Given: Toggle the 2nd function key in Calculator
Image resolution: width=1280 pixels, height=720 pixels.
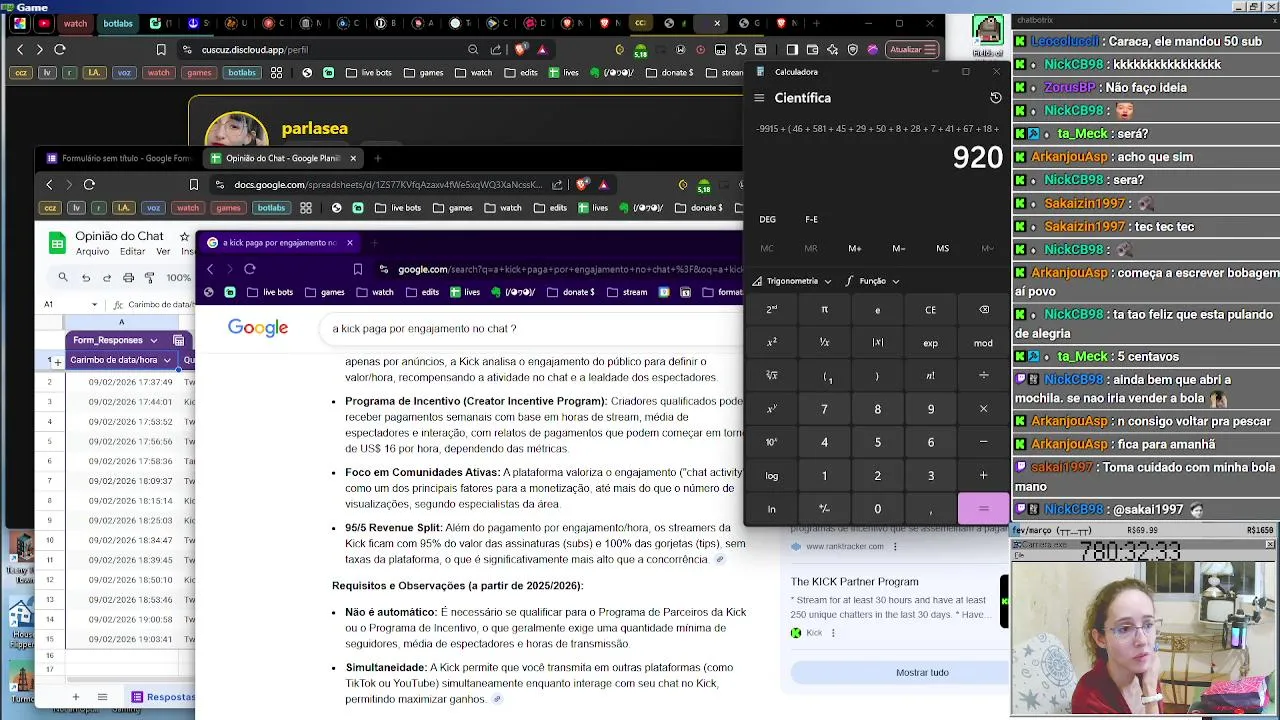Looking at the screenshot, I should pyautogui.click(x=771, y=310).
